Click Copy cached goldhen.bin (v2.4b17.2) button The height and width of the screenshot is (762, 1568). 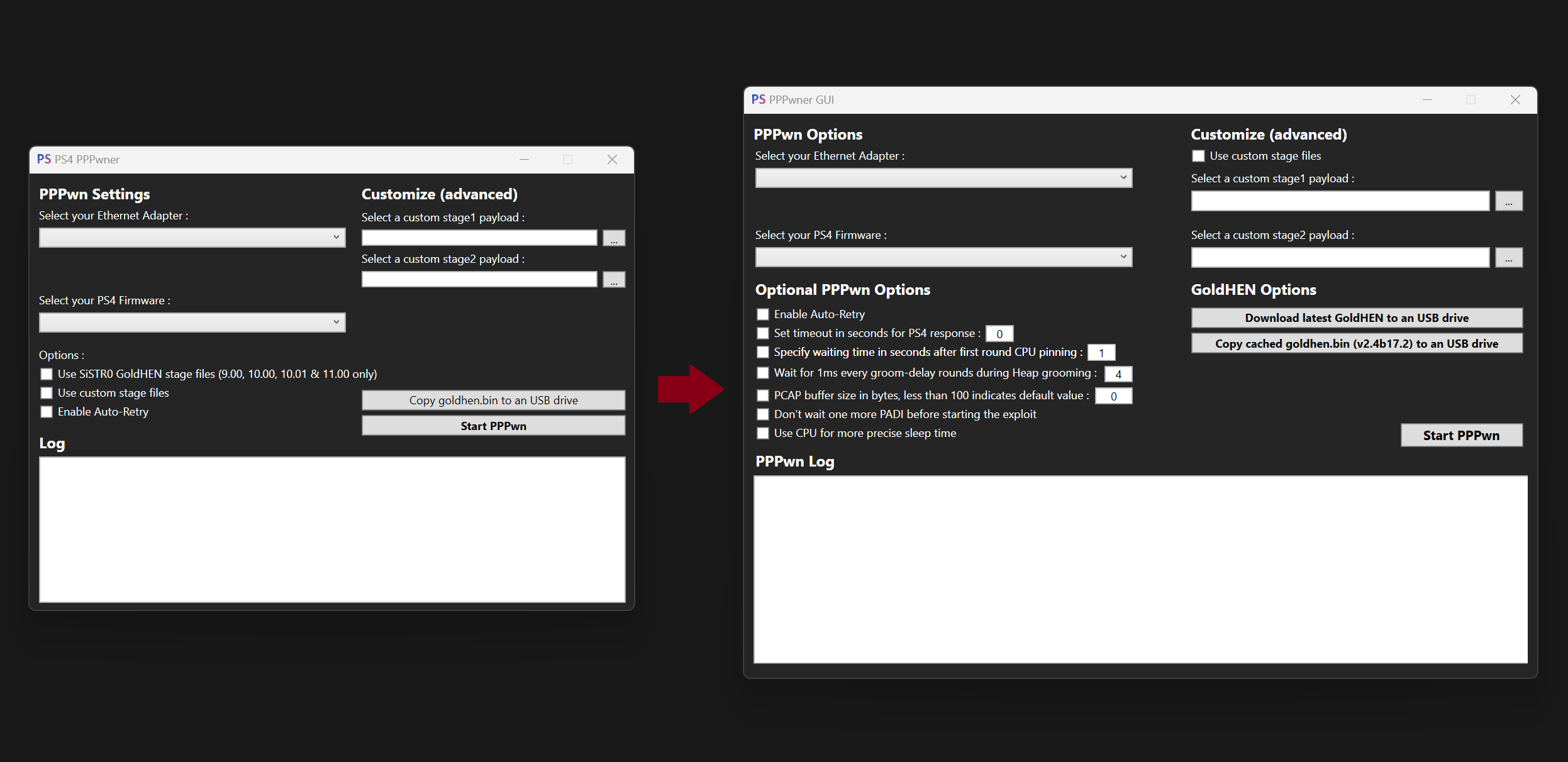tap(1357, 343)
